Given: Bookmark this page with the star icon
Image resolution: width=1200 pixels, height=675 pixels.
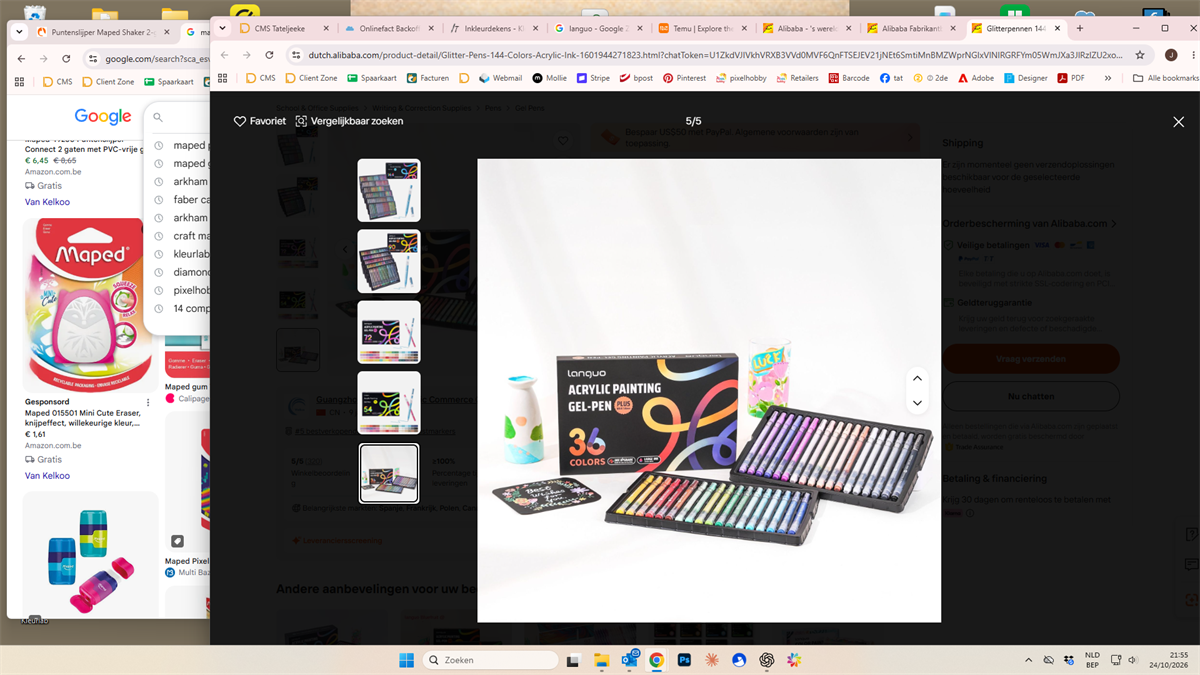Looking at the screenshot, I should click(1140, 55).
